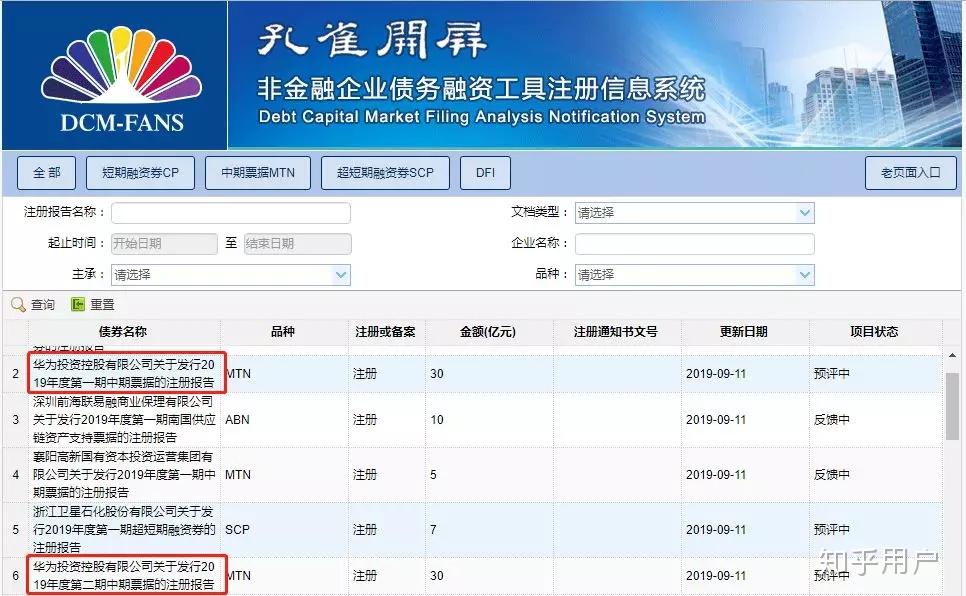Click 反馈中 status in row 3
Image resolution: width=966 pixels, height=596 pixels.
coord(832,420)
